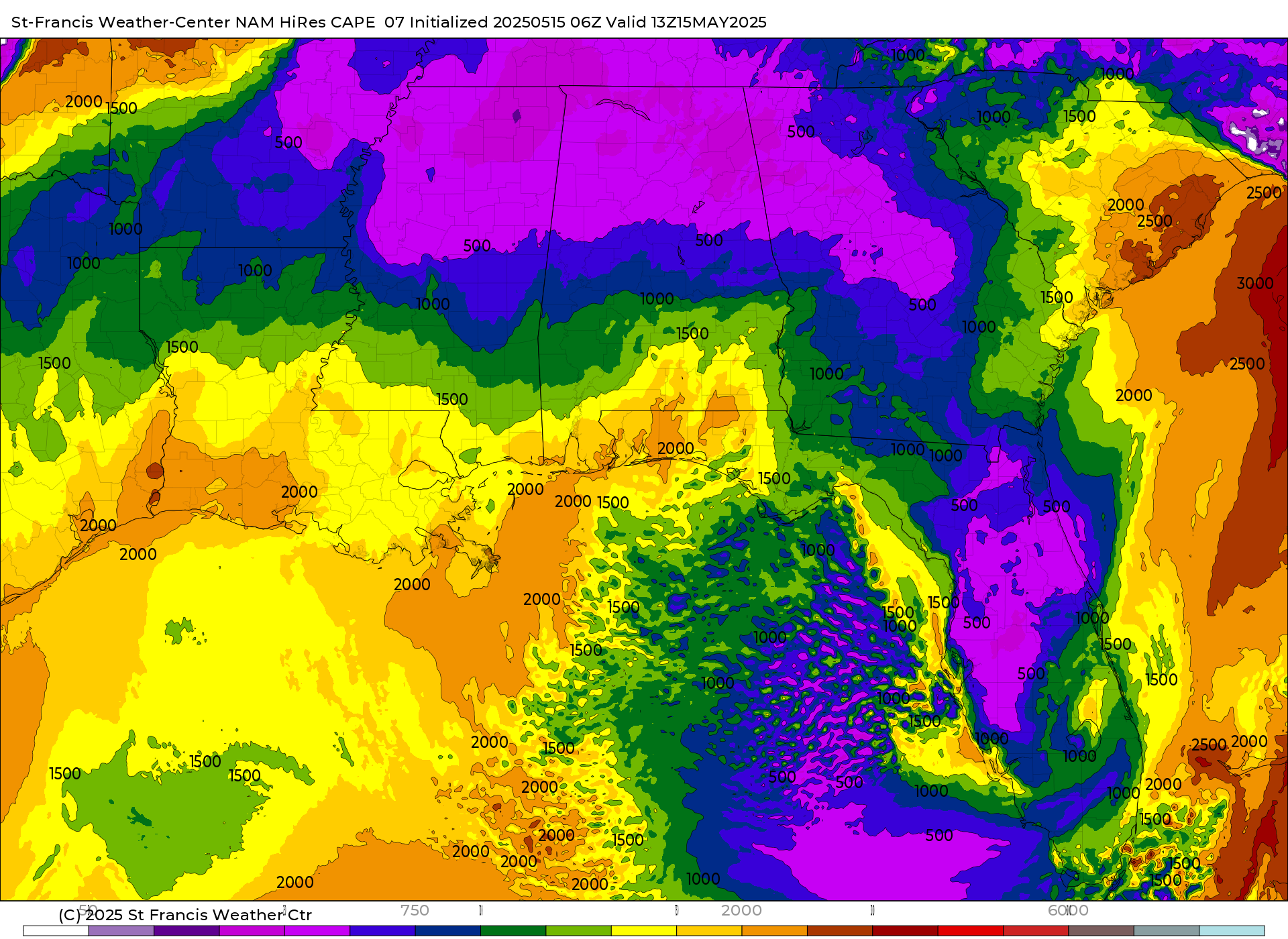Select the dark maroon red legend swatch

905,931
